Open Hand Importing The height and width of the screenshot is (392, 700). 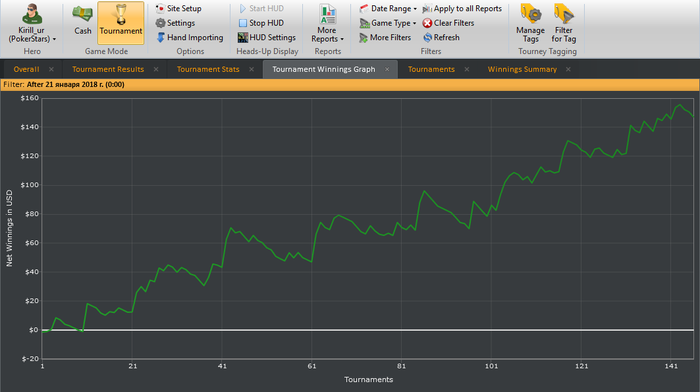click(190, 38)
